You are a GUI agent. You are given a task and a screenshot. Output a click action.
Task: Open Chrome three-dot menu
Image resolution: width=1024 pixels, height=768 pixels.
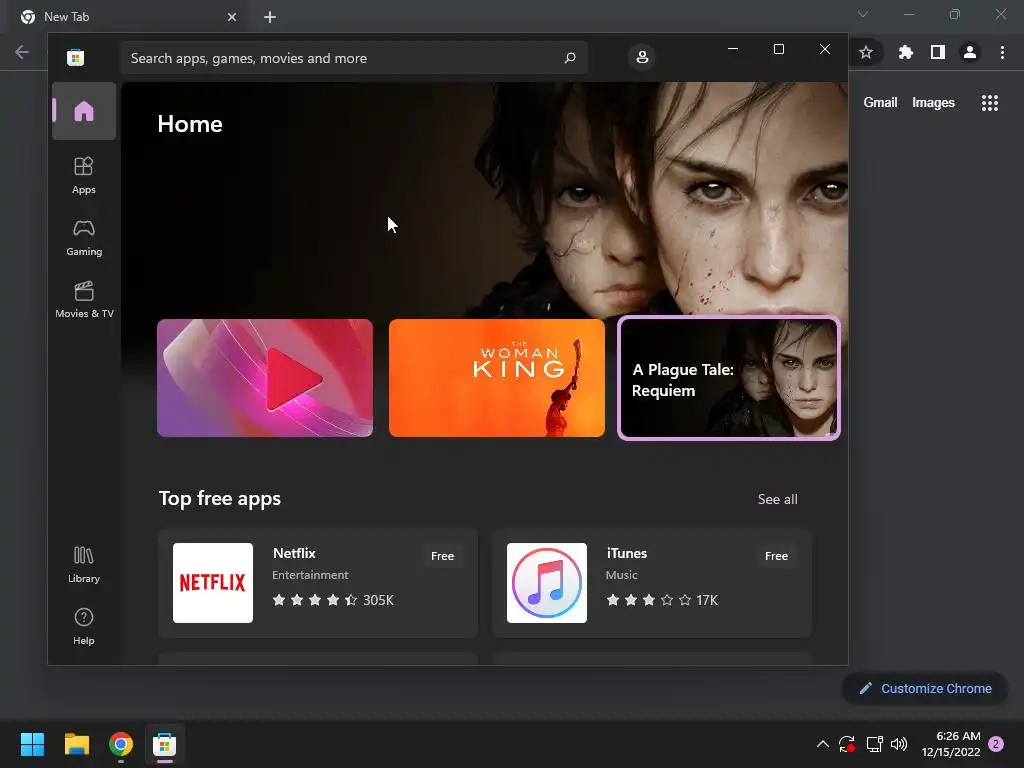[x=1002, y=52]
